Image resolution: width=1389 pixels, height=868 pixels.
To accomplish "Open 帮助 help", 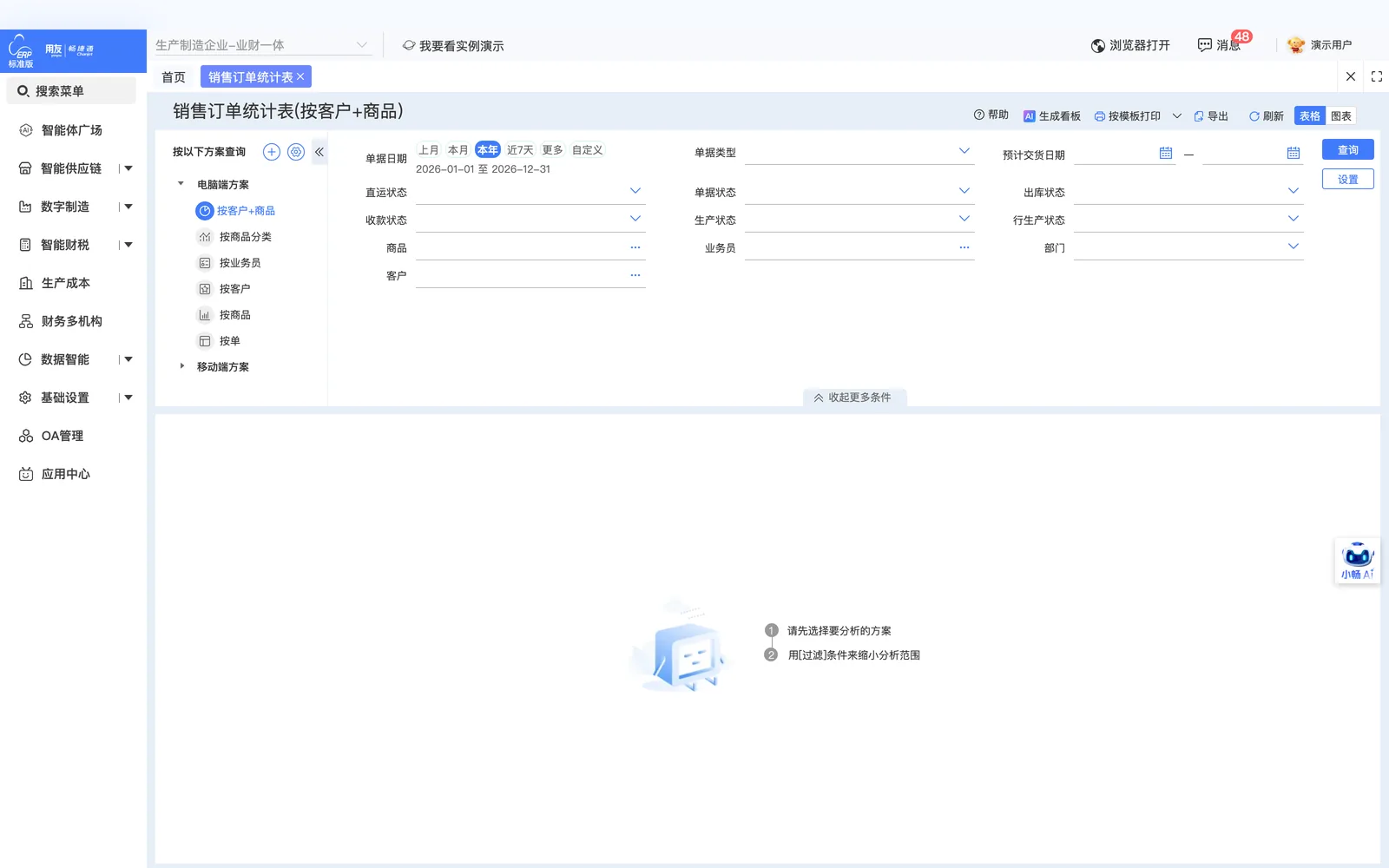I will (x=991, y=115).
